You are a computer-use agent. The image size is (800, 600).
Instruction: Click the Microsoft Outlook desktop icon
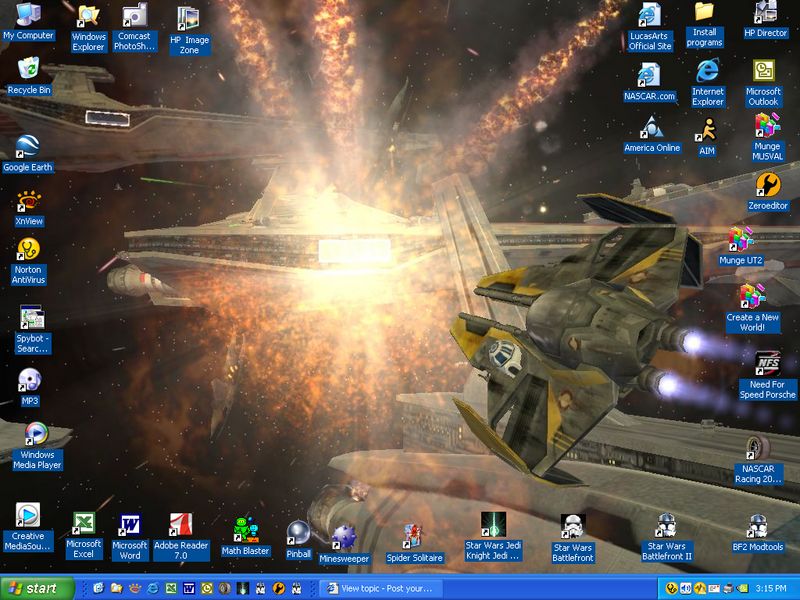(763, 83)
